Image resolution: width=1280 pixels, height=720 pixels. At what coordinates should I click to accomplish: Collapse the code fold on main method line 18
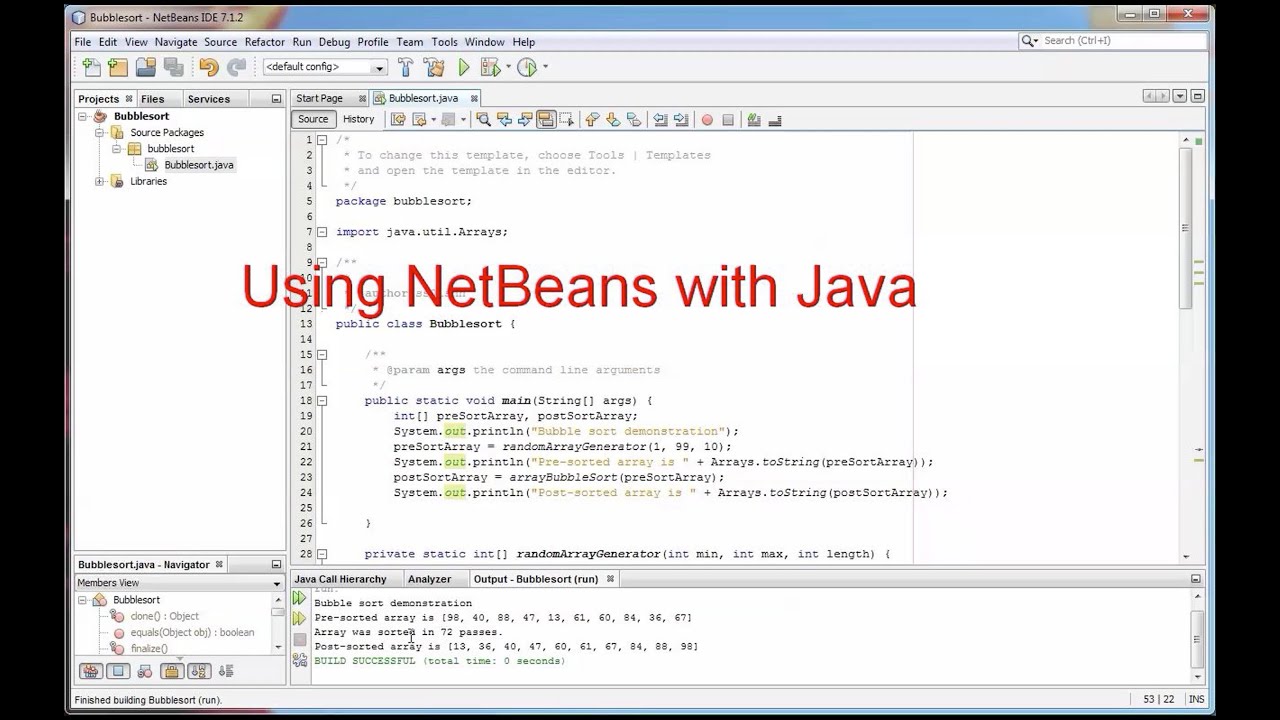(322, 401)
